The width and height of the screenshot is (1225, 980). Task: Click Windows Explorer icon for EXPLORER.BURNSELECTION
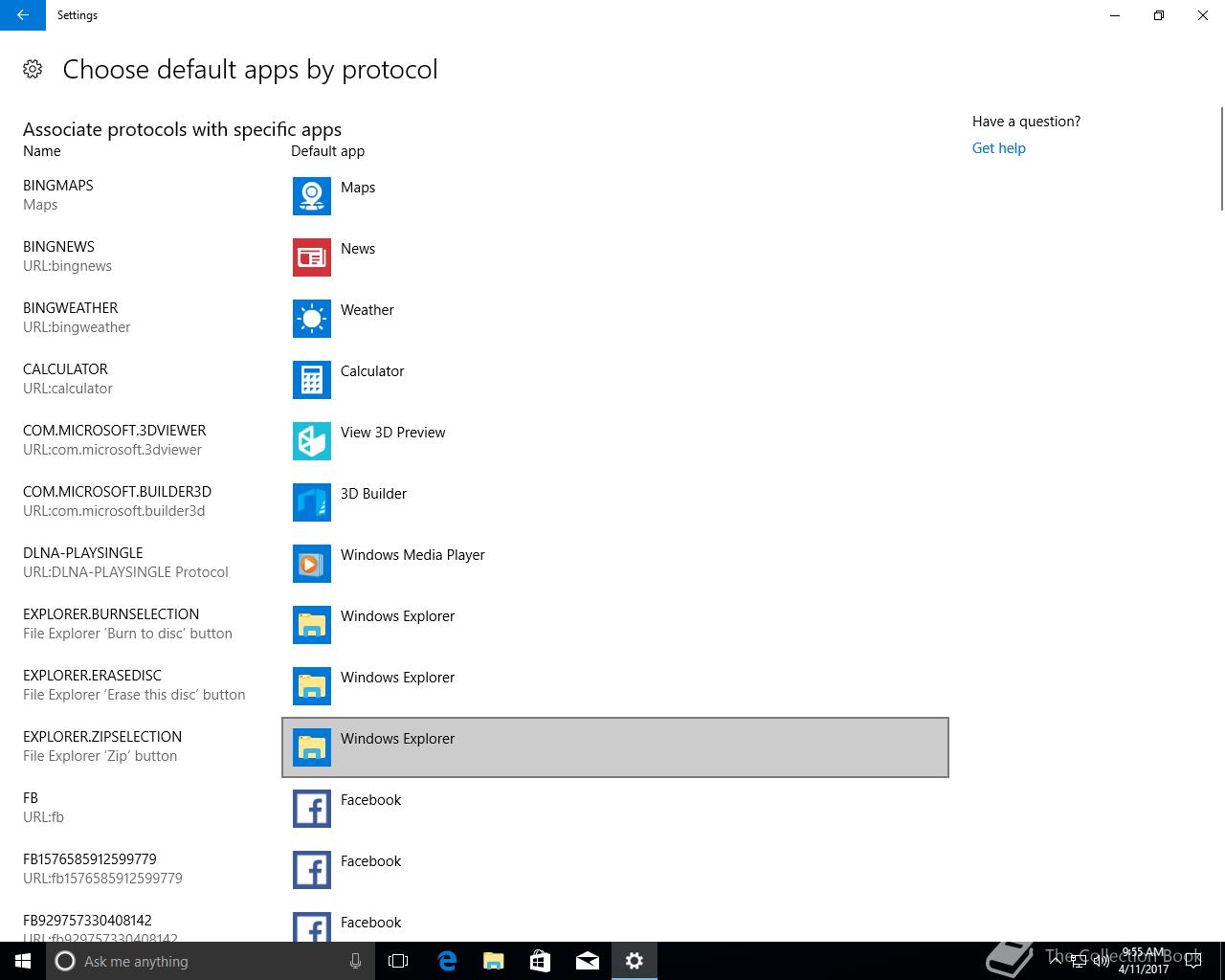click(312, 625)
